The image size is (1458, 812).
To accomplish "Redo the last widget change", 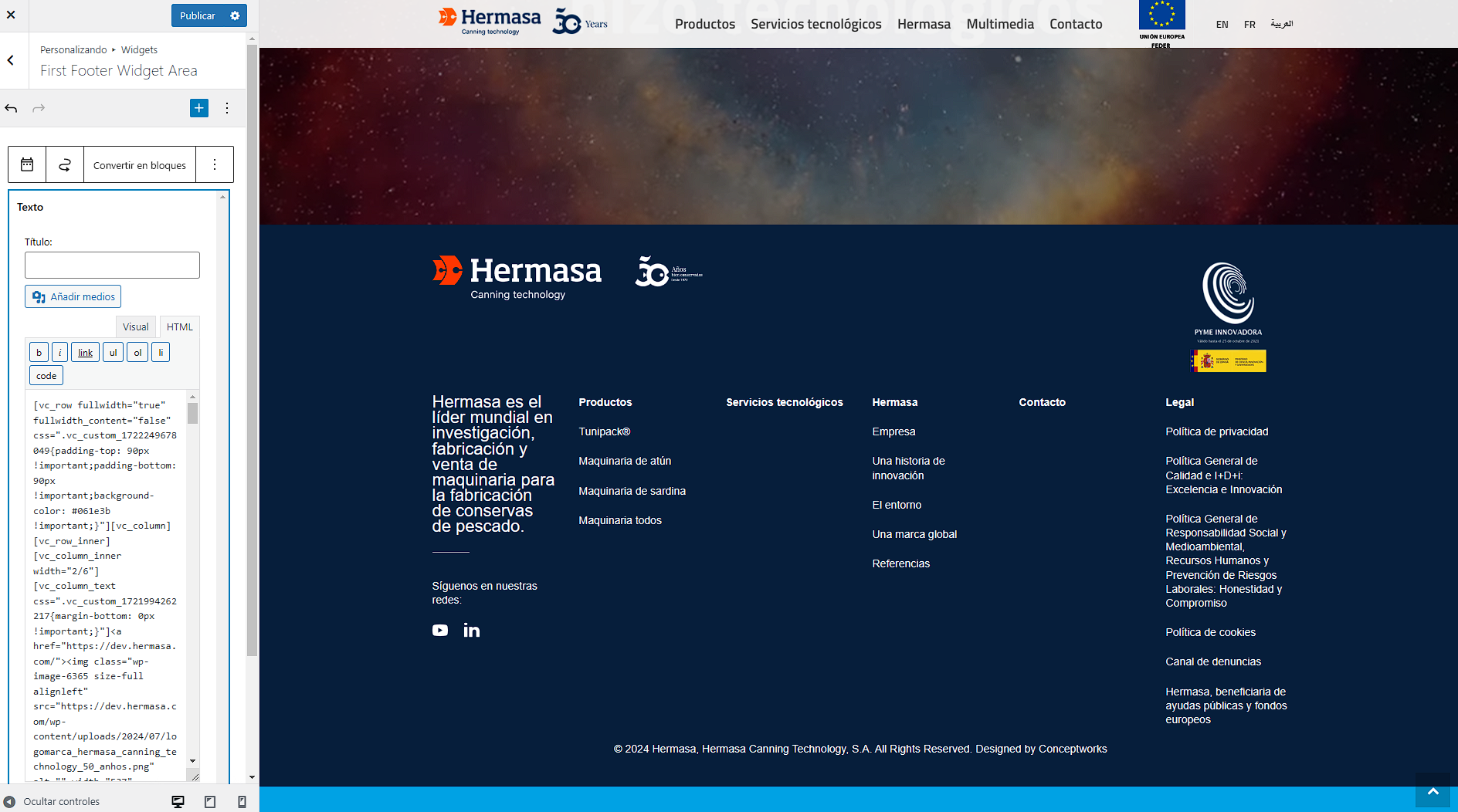I will [x=39, y=108].
